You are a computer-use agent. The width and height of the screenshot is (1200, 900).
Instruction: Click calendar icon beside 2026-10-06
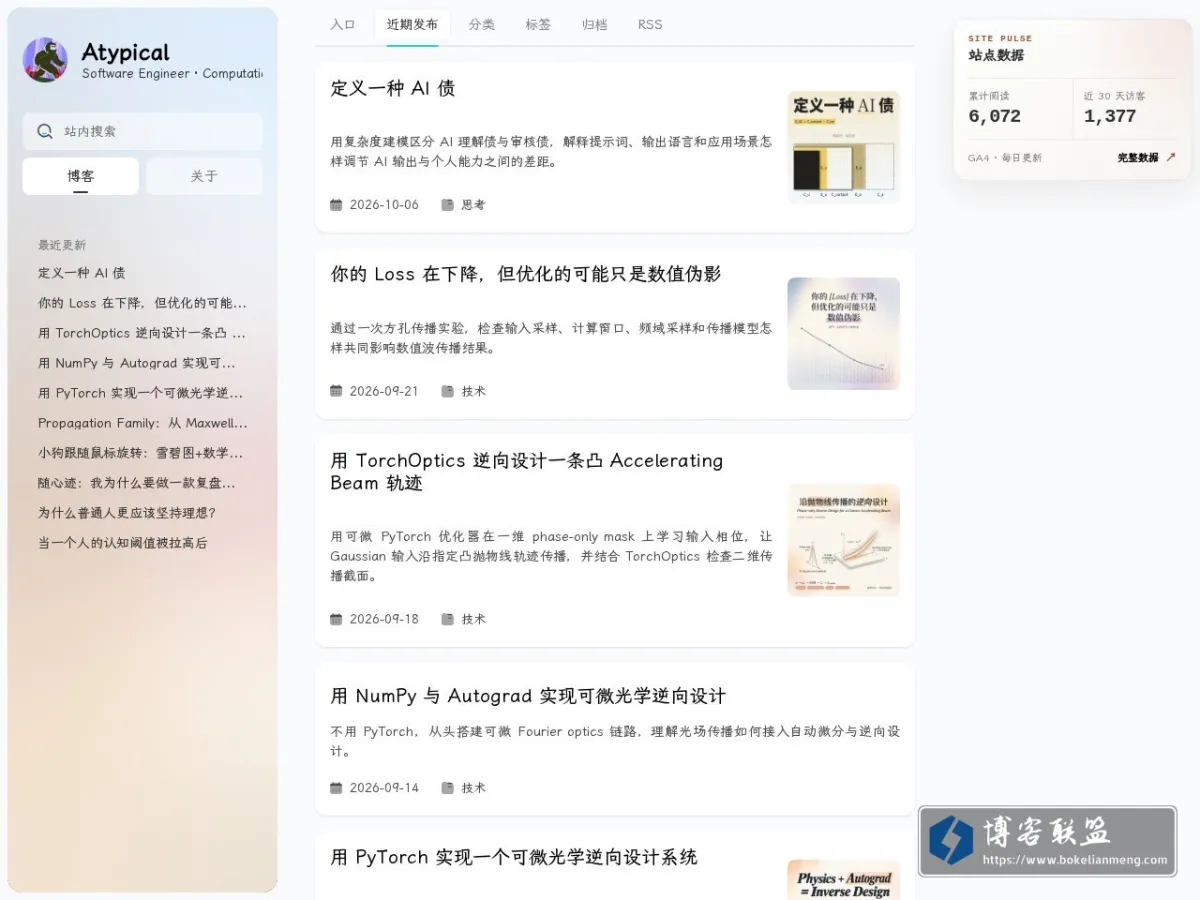(336, 205)
